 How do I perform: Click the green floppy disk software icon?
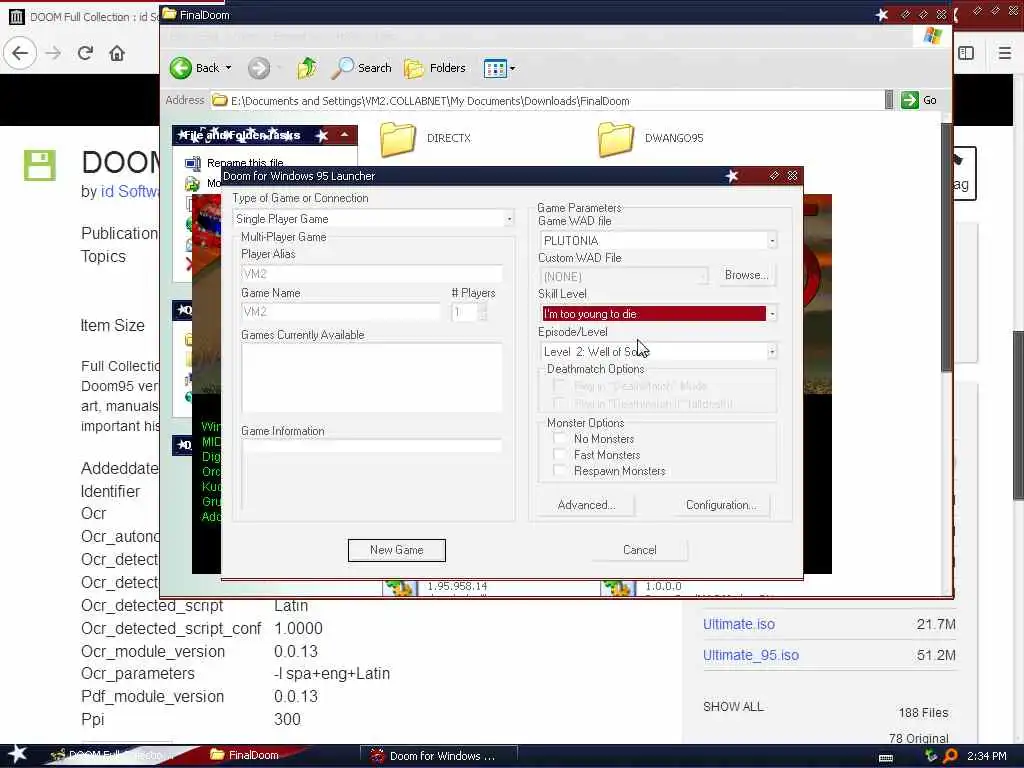(40, 165)
